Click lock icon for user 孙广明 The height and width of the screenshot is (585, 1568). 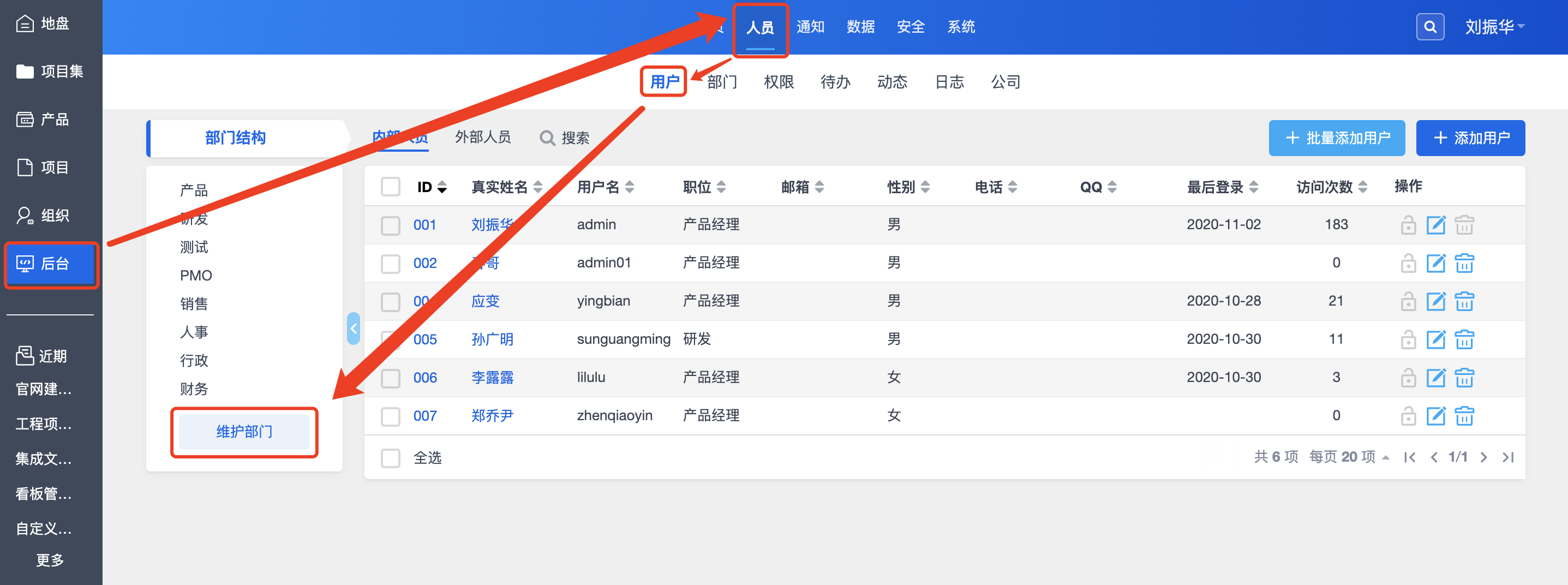(1407, 339)
